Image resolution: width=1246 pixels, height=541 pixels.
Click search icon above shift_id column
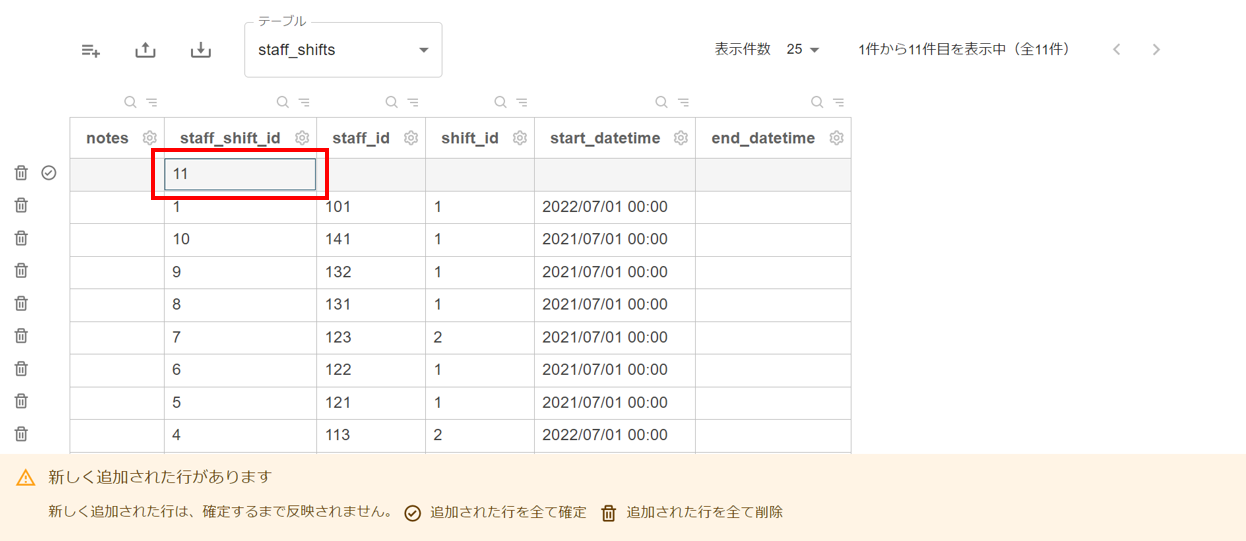tap(501, 102)
